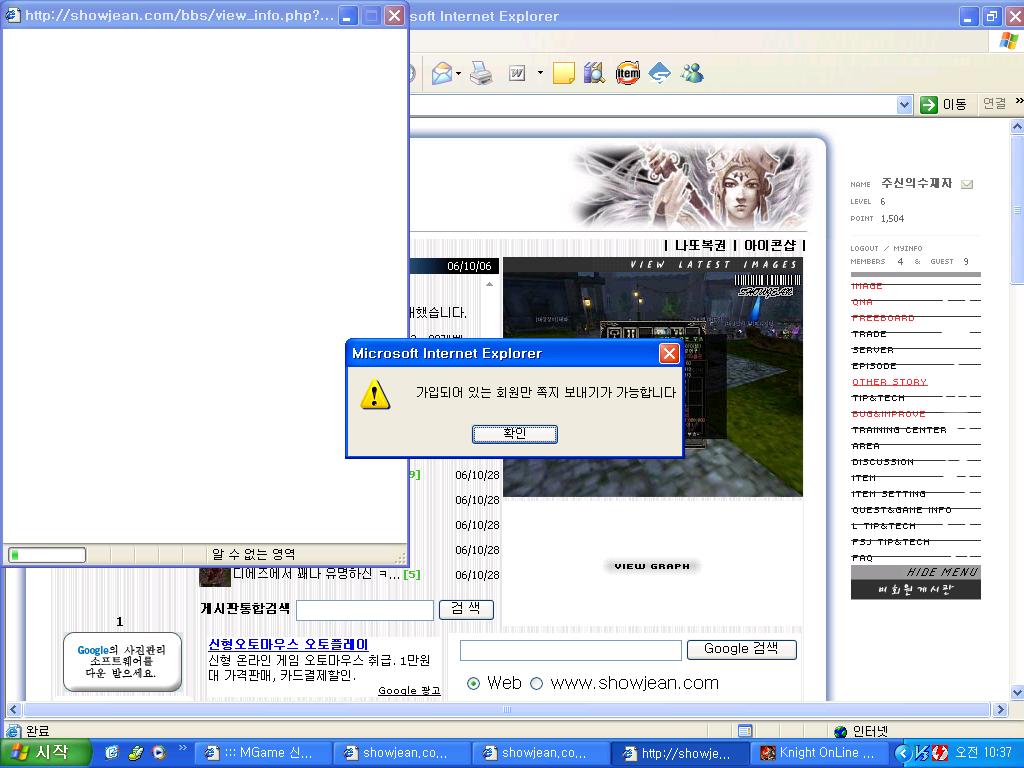Image resolution: width=1024 pixels, height=768 pixels.
Task: Click the envelope icon beside 주신의수제자
Action: 967,184
